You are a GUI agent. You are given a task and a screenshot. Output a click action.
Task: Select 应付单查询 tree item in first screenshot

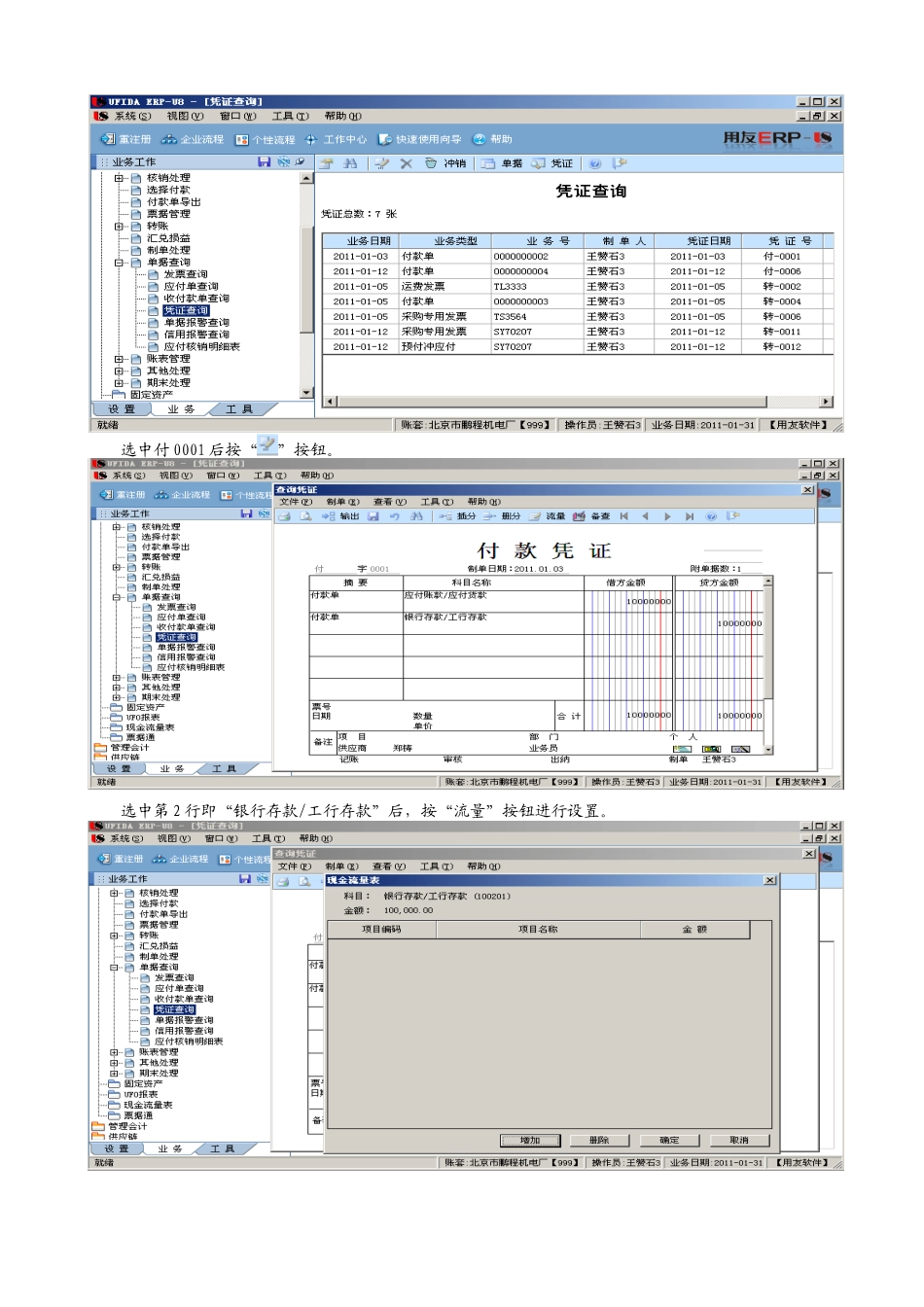pyautogui.click(x=191, y=287)
